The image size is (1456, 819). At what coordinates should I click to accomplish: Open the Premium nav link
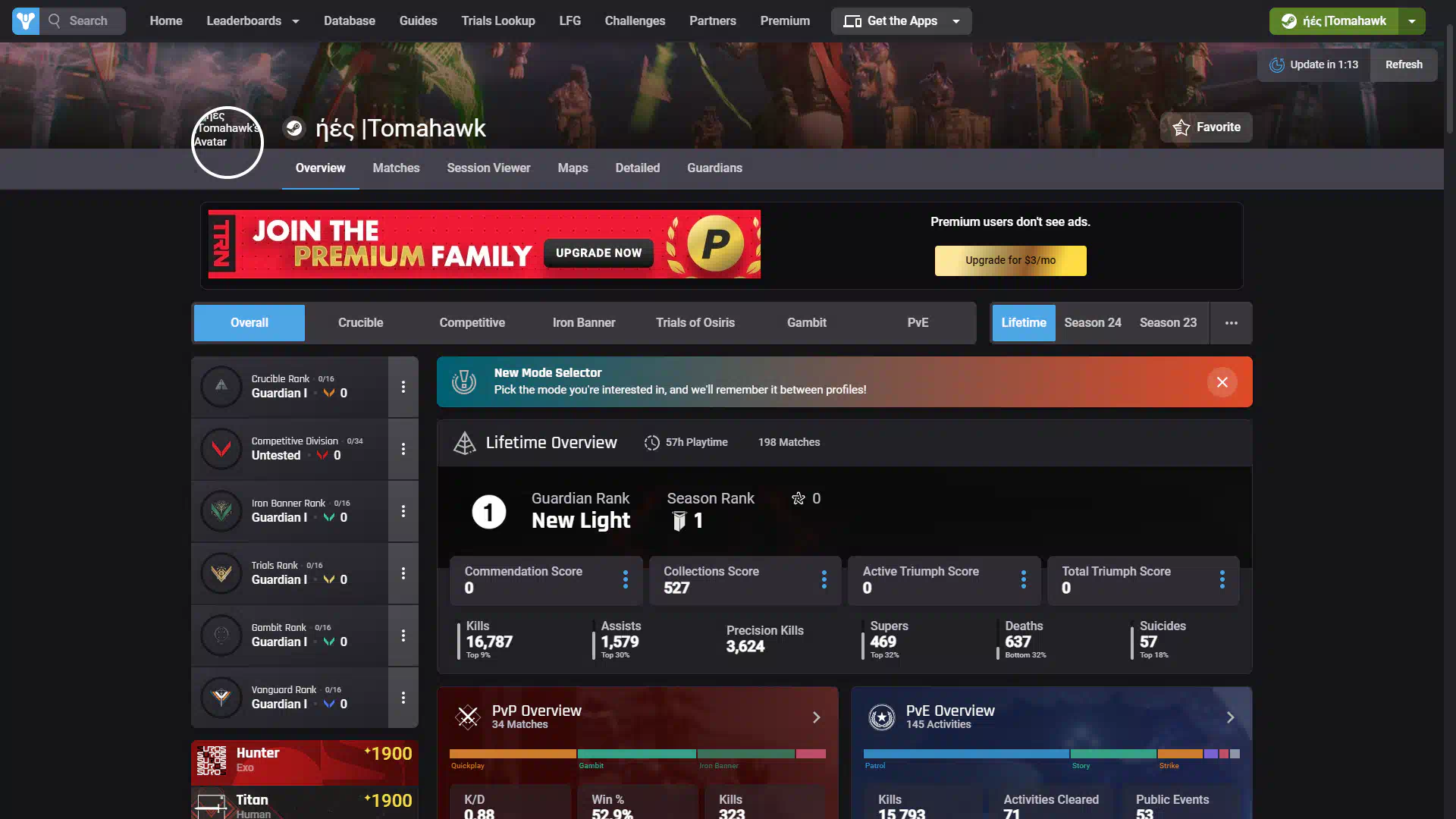click(x=785, y=21)
